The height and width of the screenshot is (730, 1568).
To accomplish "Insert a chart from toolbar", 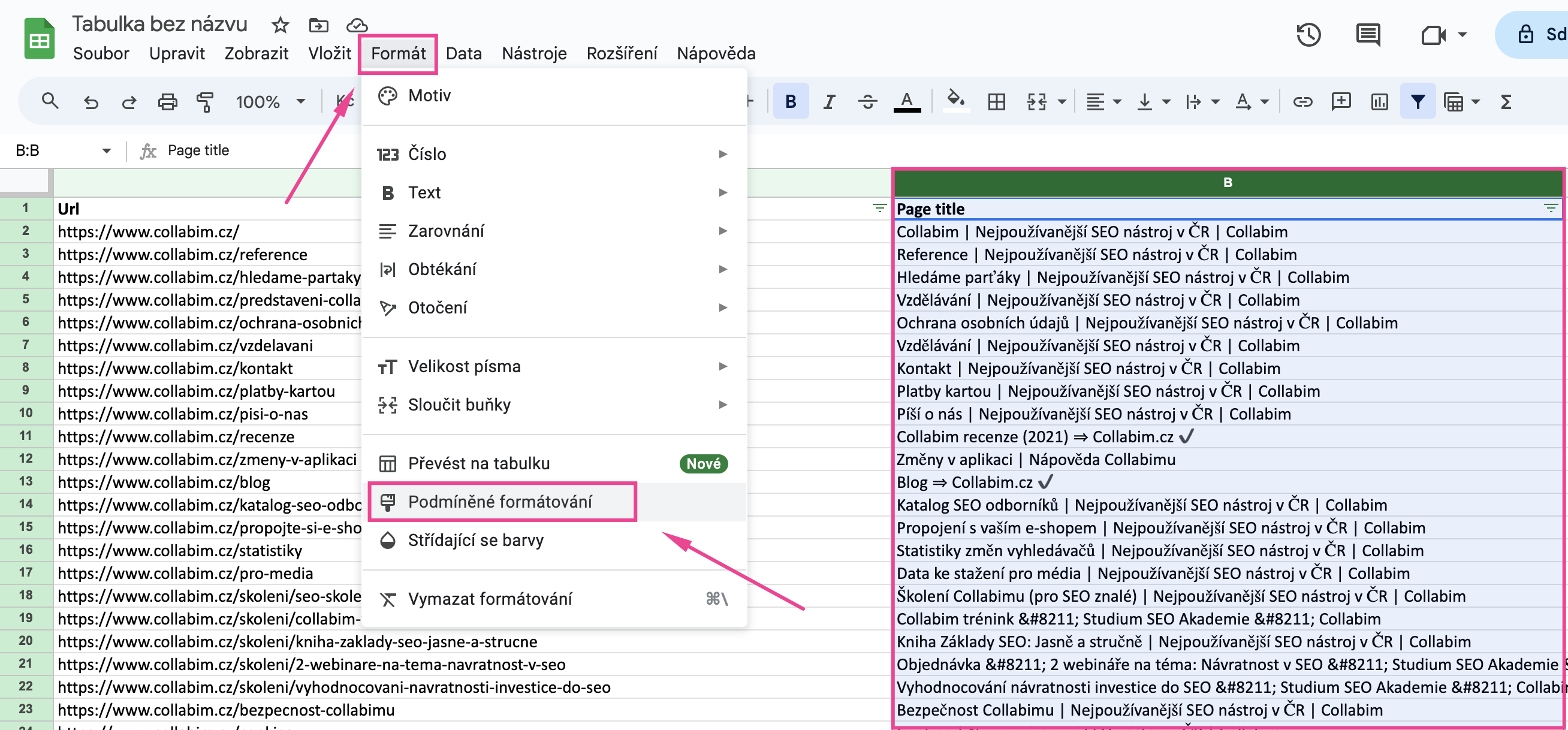I will pos(1379,102).
